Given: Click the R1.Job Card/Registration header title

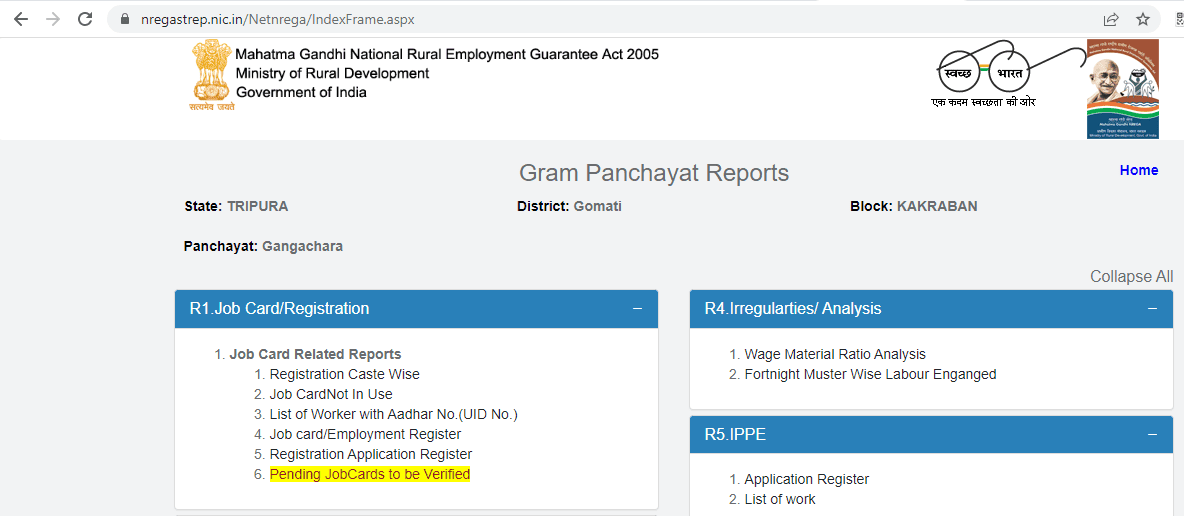Looking at the screenshot, I should pyautogui.click(x=279, y=308).
